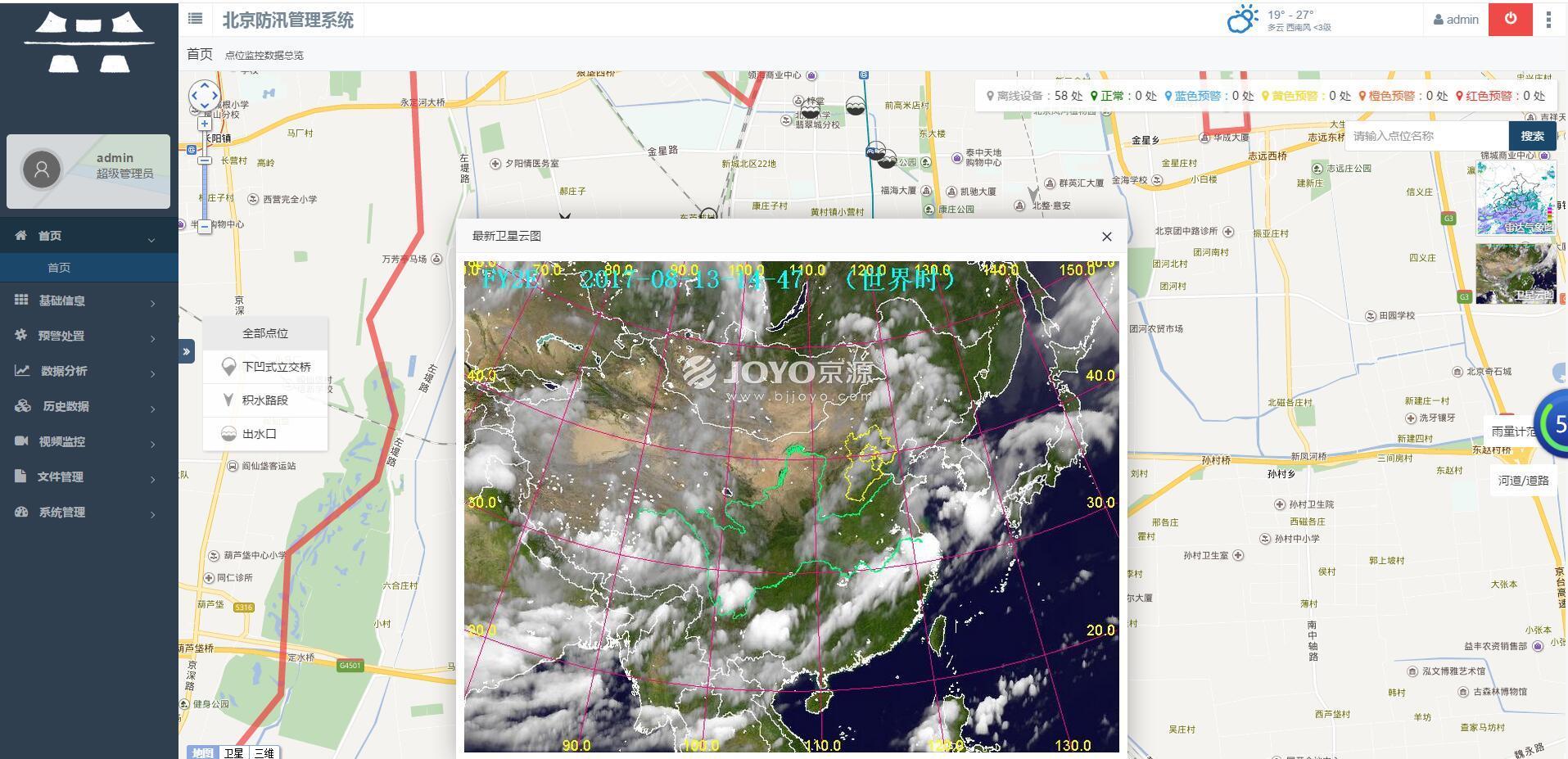Viewport: 1568px width, 759px height.
Task: Select 数据分析 in the sidebar
Action: pyautogui.click(x=87, y=371)
